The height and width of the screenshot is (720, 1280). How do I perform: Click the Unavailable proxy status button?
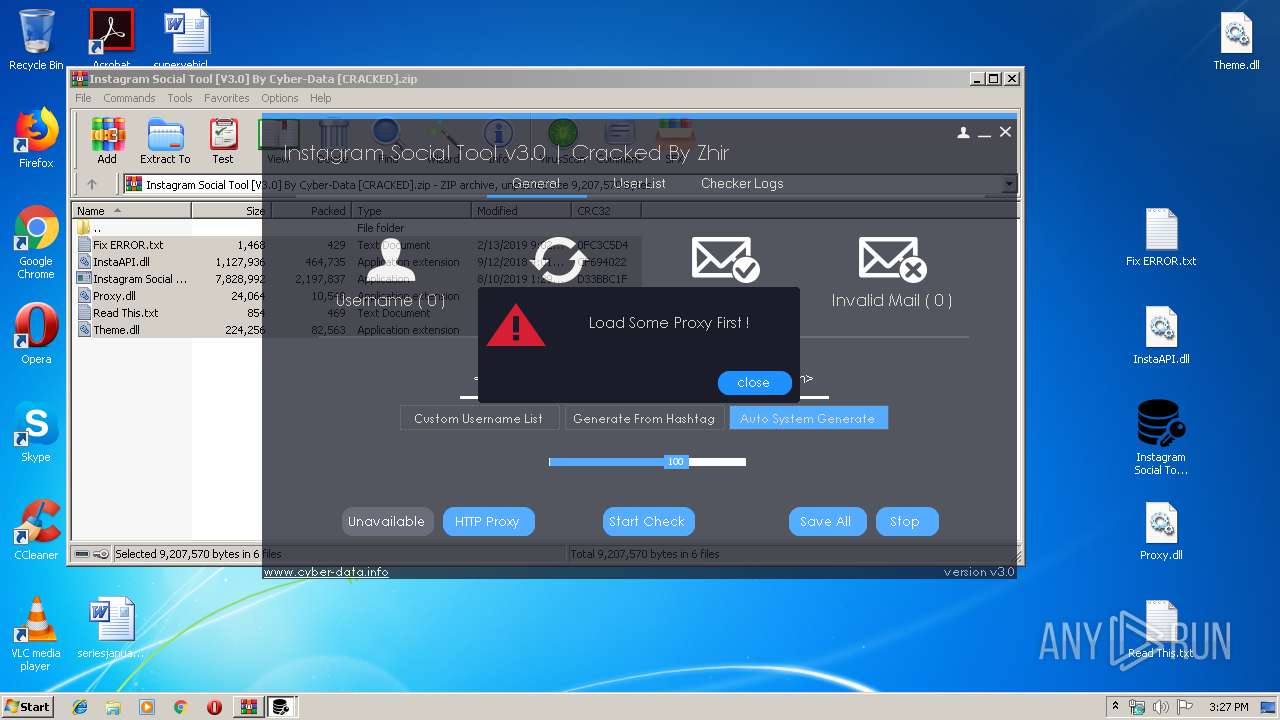click(387, 521)
